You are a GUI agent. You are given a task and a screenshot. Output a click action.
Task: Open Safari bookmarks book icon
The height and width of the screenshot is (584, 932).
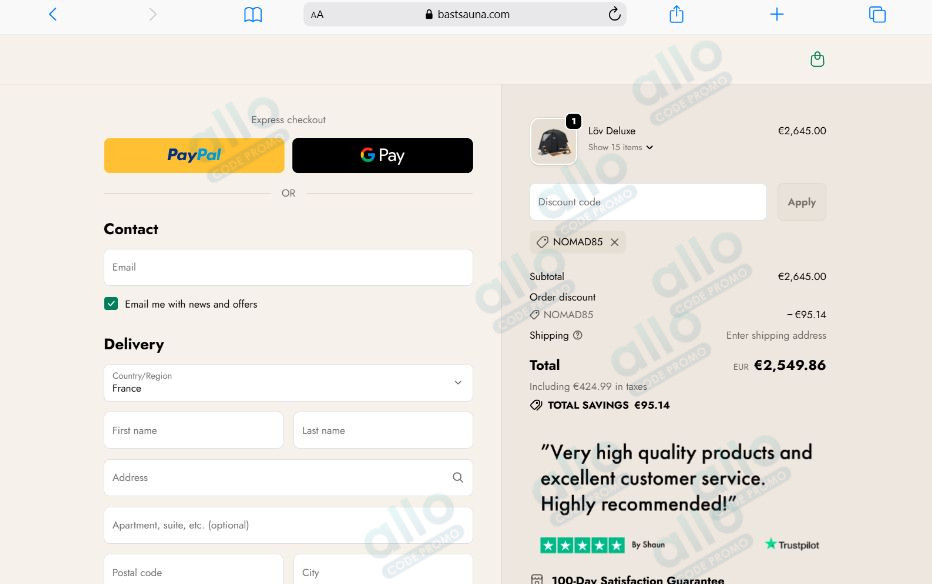tap(253, 14)
